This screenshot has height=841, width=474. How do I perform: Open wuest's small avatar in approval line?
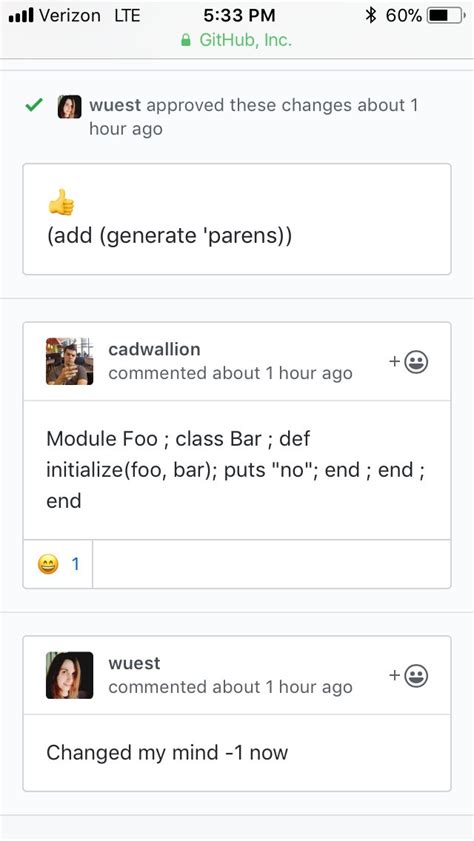(x=70, y=107)
